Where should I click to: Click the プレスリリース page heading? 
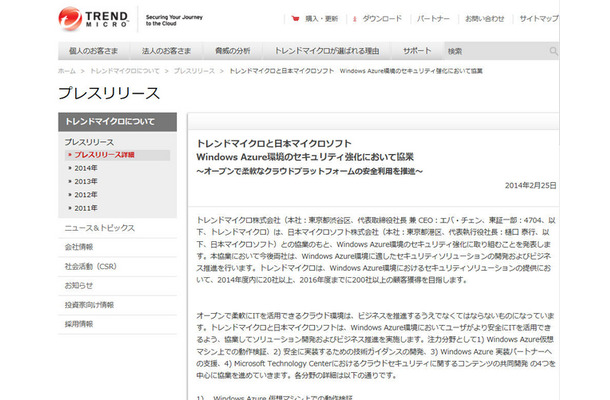coord(109,93)
